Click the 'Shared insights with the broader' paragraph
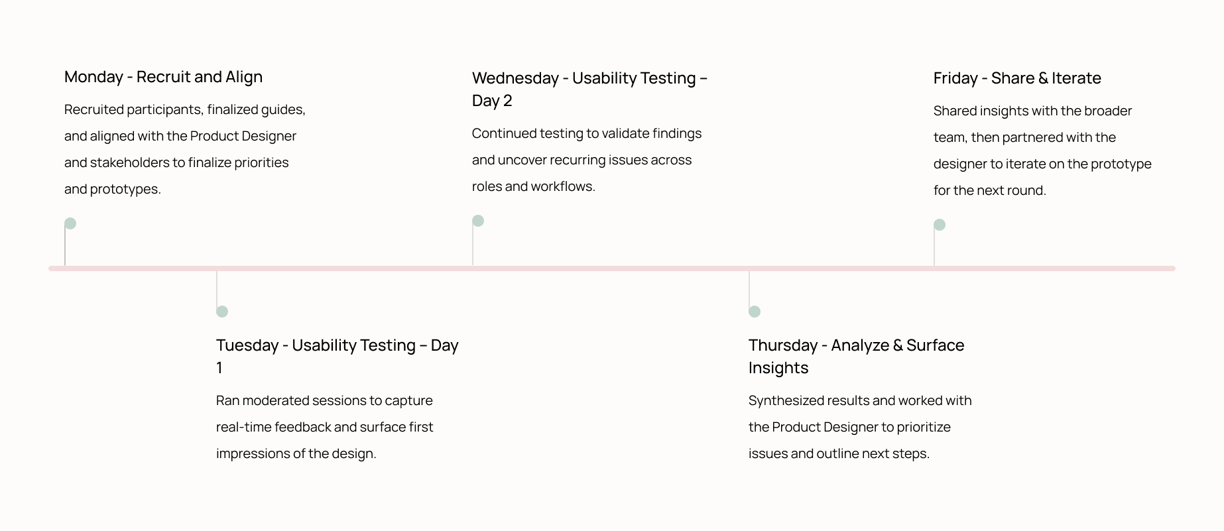This screenshot has height=531, width=1224. coord(1042,150)
